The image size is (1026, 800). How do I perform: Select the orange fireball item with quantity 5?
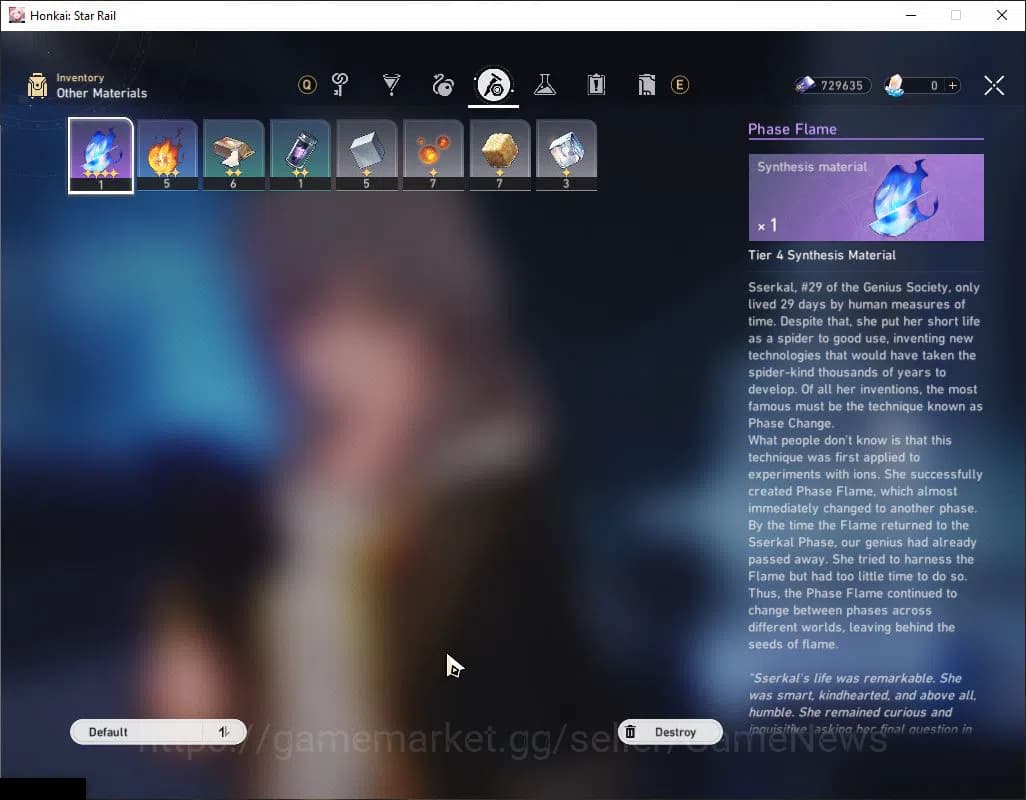[167, 154]
